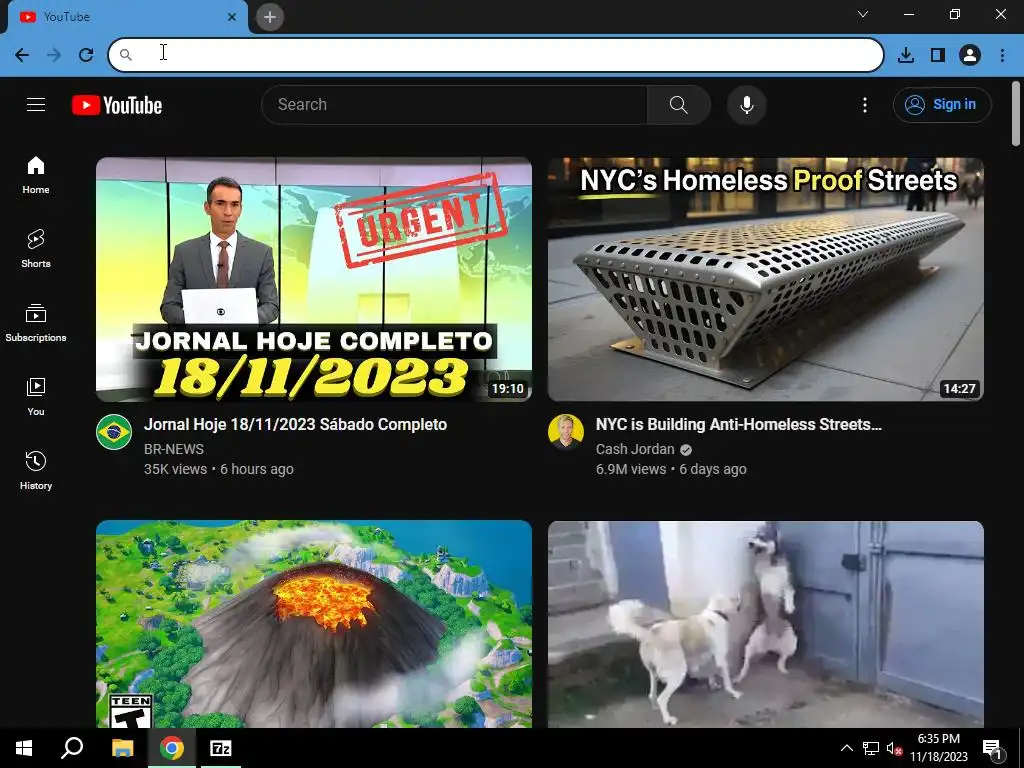1024x768 pixels.
Task: Open File Explorer from taskbar
Action: pyautogui.click(x=122, y=748)
